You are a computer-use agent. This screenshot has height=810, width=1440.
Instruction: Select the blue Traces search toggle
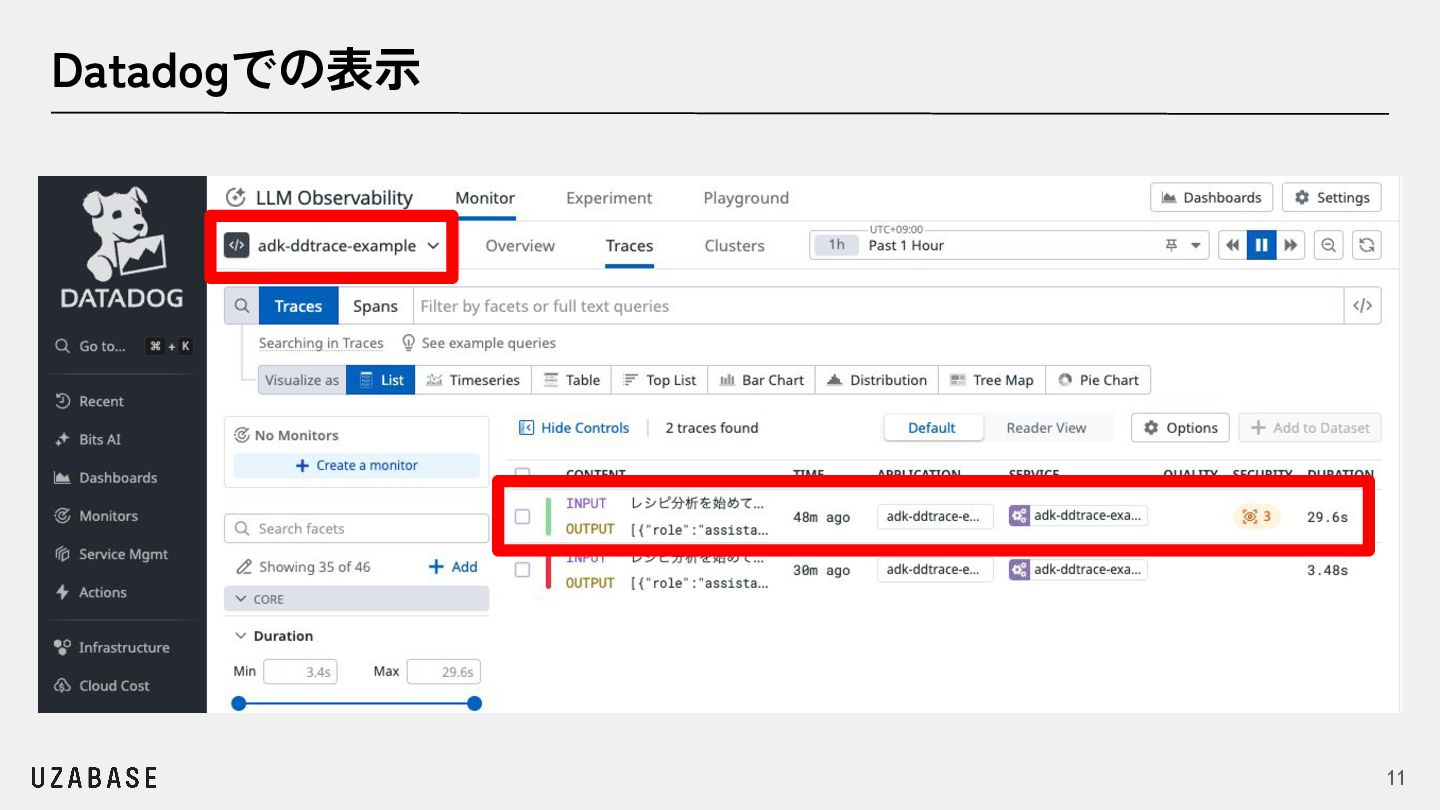click(x=299, y=306)
